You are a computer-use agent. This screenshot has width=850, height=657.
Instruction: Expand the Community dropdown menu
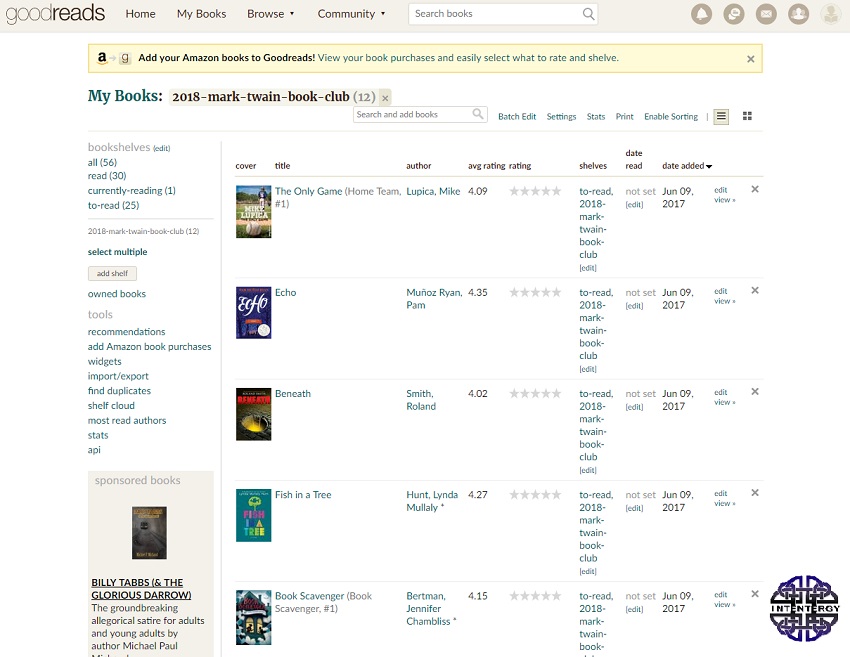coord(352,14)
